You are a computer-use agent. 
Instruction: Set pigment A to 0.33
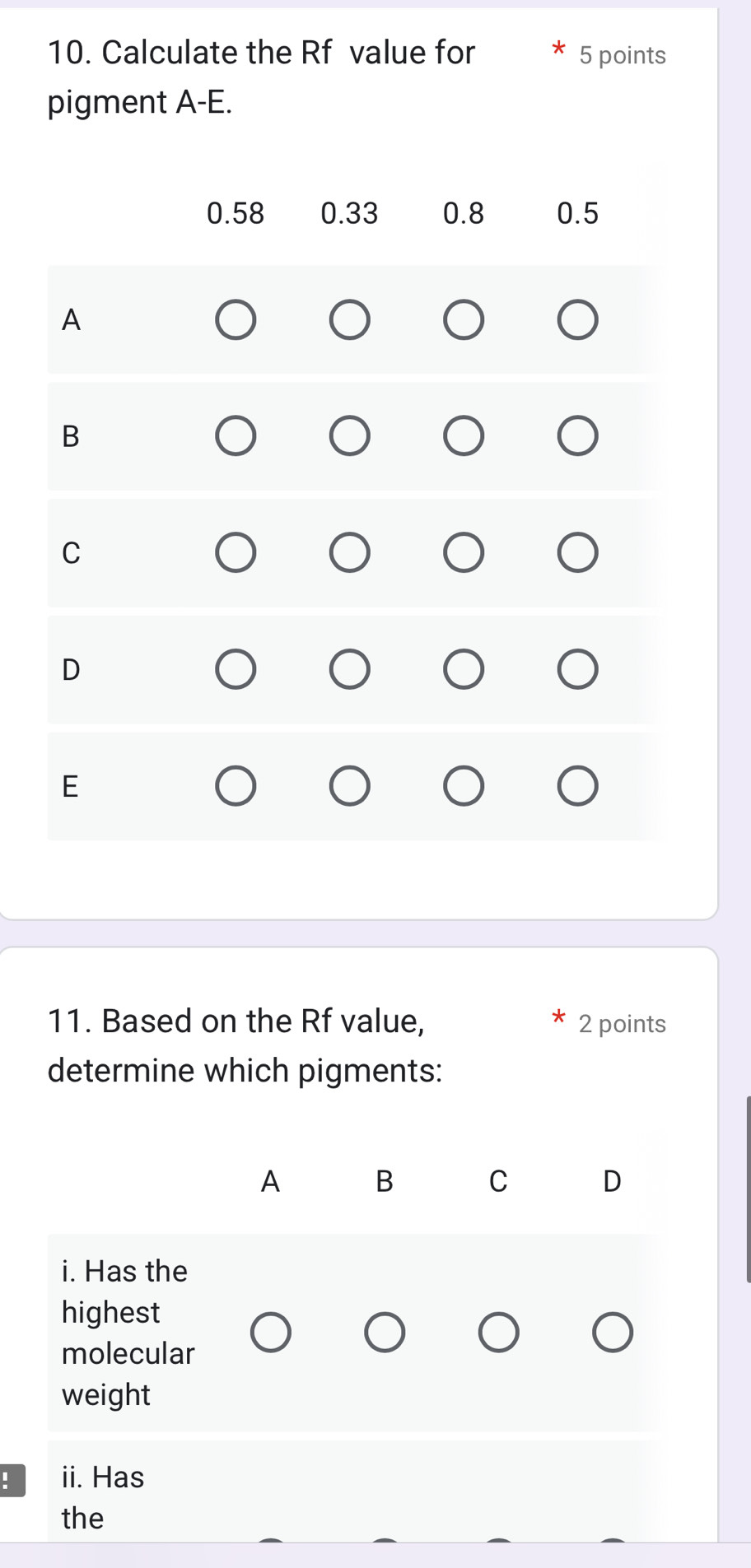click(350, 320)
